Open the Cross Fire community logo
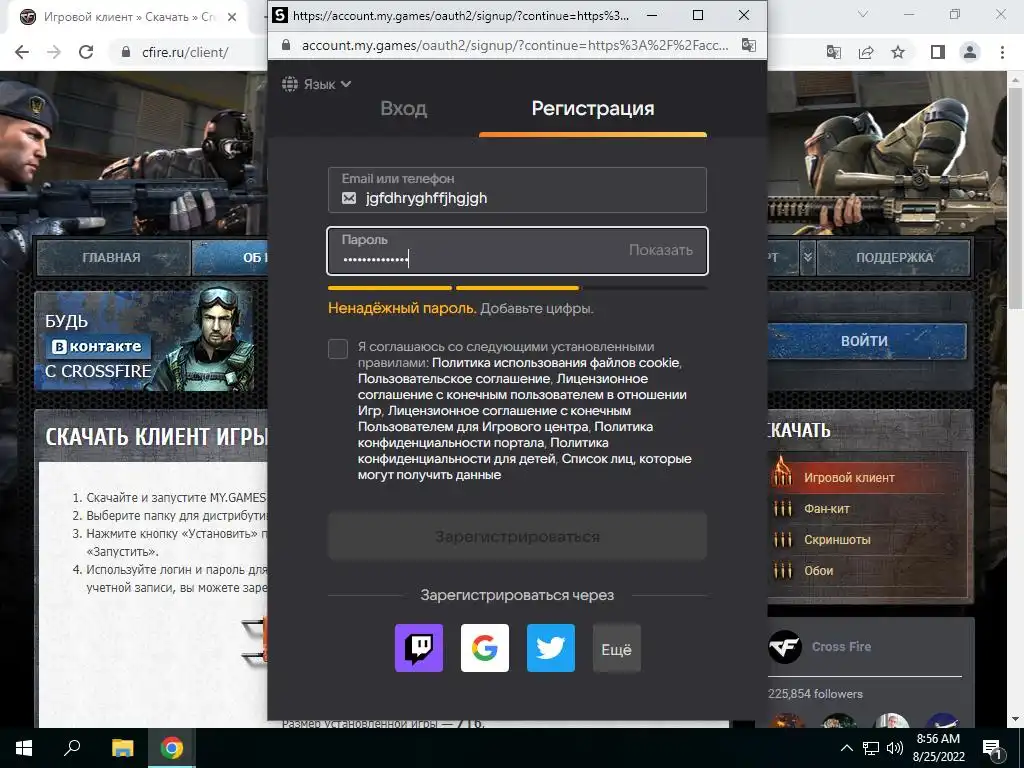This screenshot has height=768, width=1024. coord(784,647)
